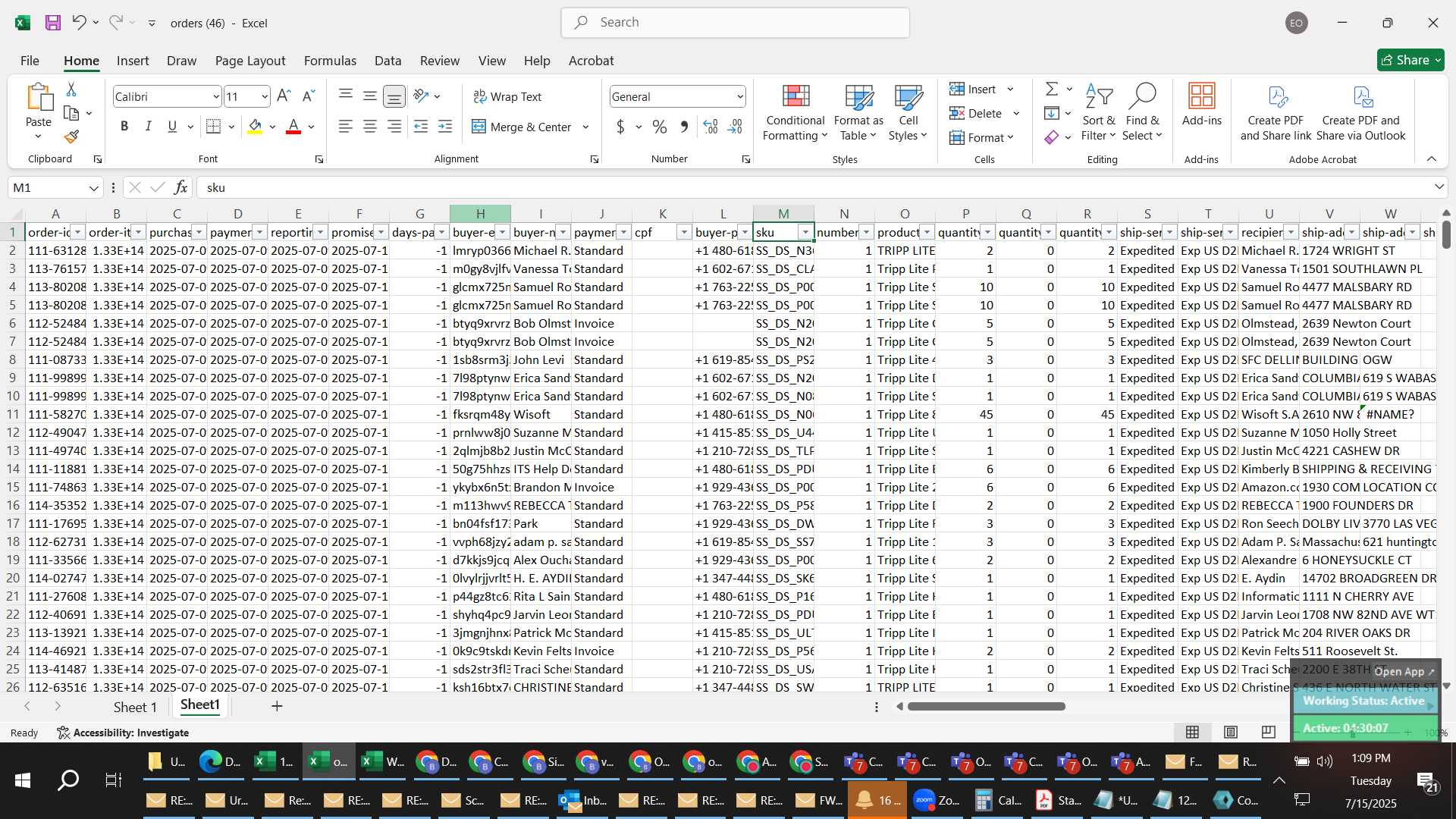Click the Format Painter brush icon
Image resolution: width=1456 pixels, height=819 pixels.
pos(71,137)
